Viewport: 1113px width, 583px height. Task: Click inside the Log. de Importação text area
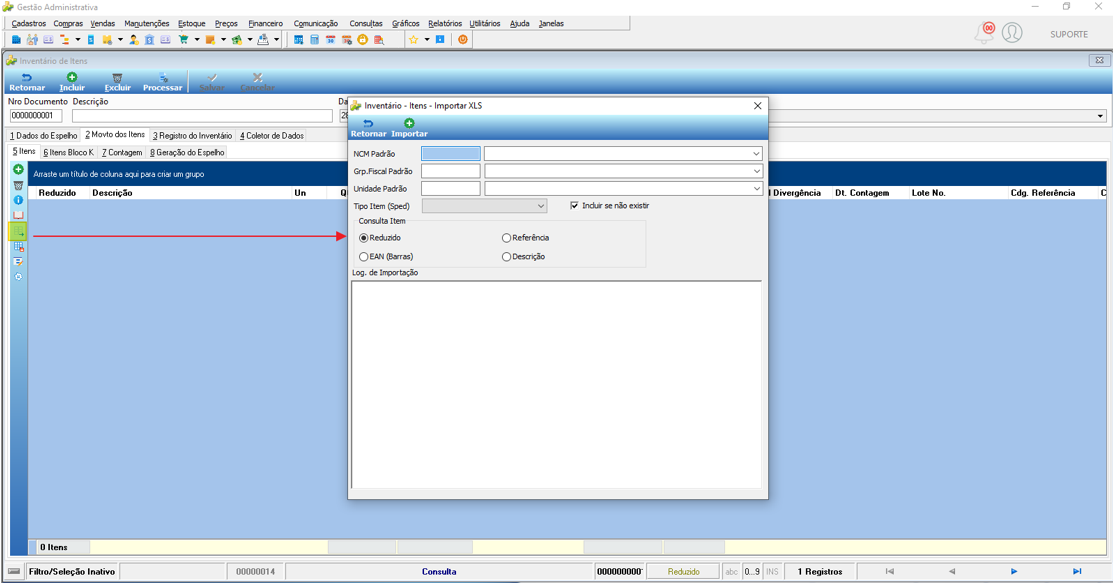[x=556, y=384]
